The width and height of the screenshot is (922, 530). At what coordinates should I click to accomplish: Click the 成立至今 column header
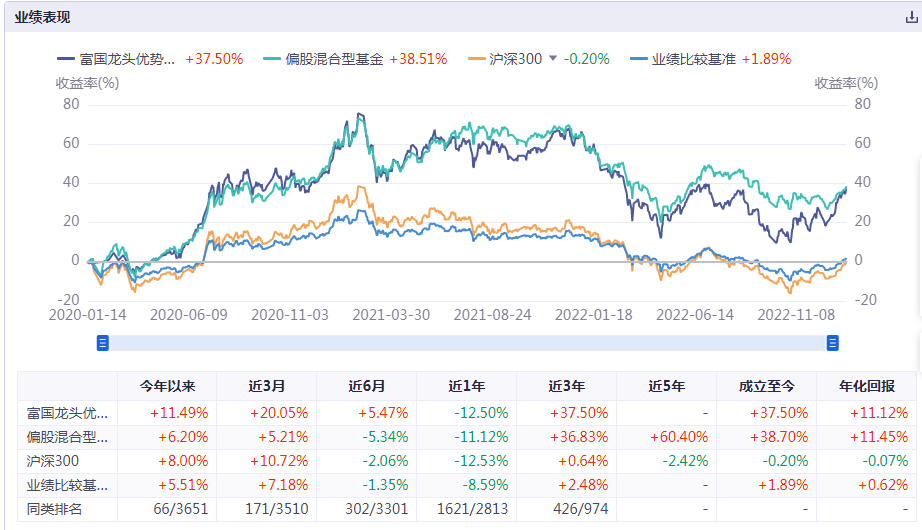click(767, 386)
